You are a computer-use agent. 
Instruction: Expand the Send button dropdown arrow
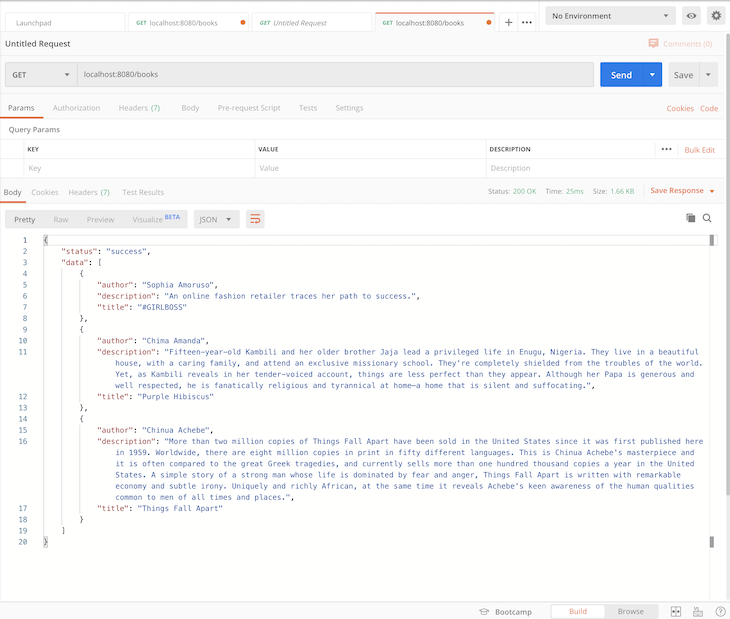click(652, 75)
